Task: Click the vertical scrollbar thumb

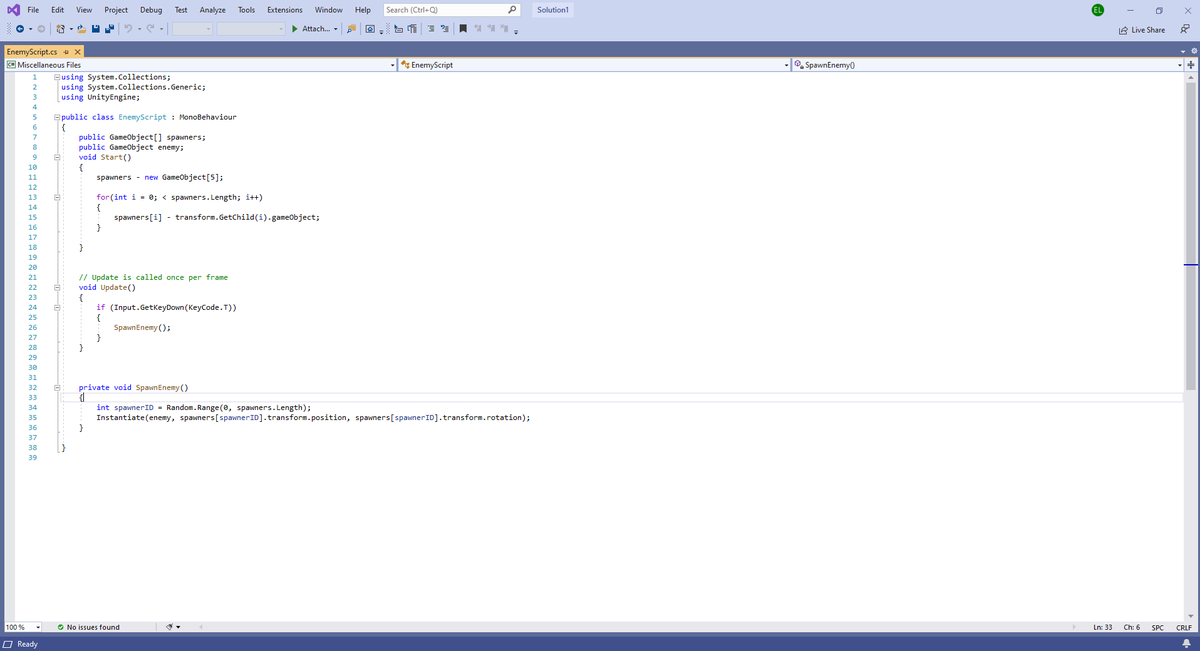Action: (1190, 235)
